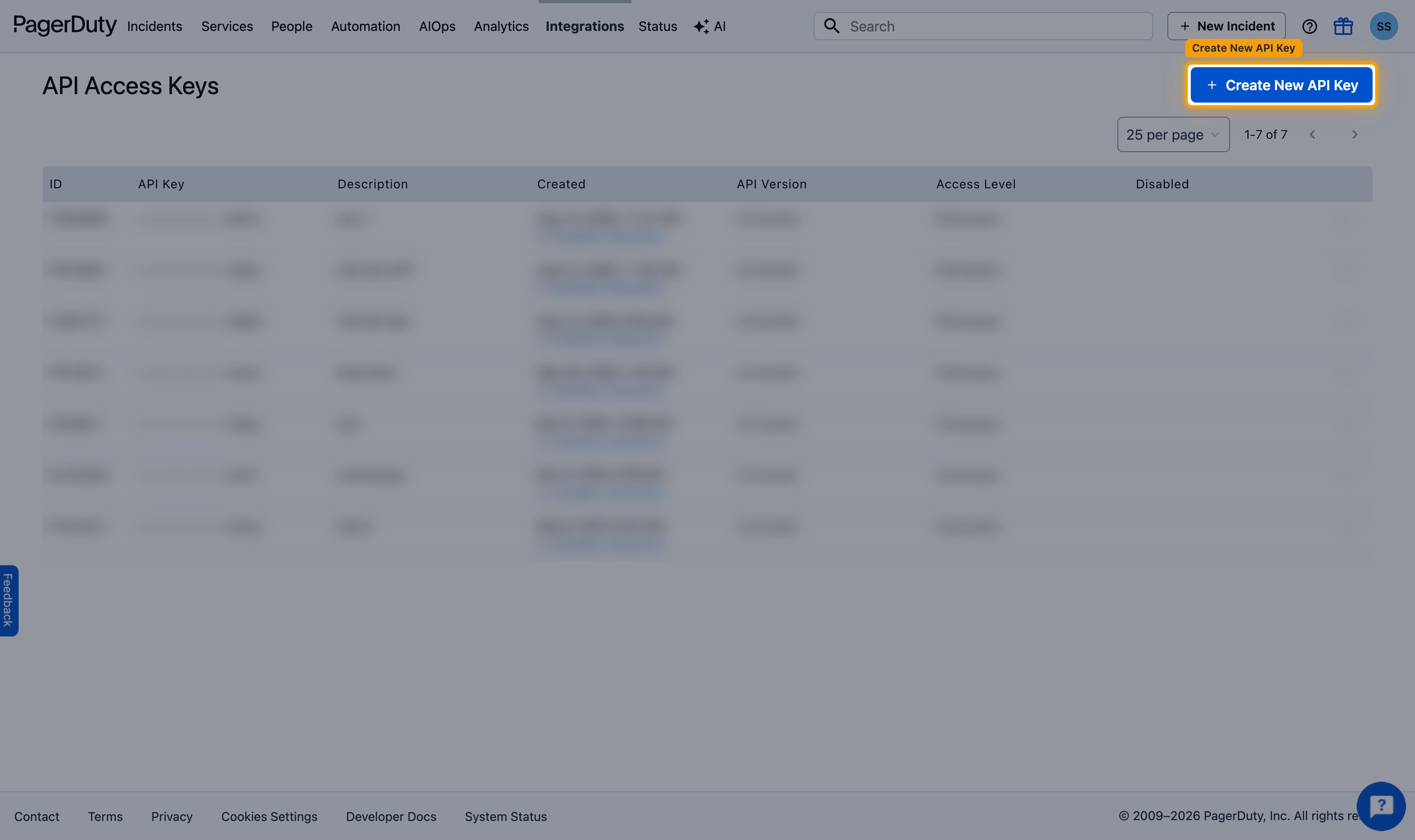Click Create New API Key button
The width and height of the screenshot is (1415, 840).
[1281, 85]
